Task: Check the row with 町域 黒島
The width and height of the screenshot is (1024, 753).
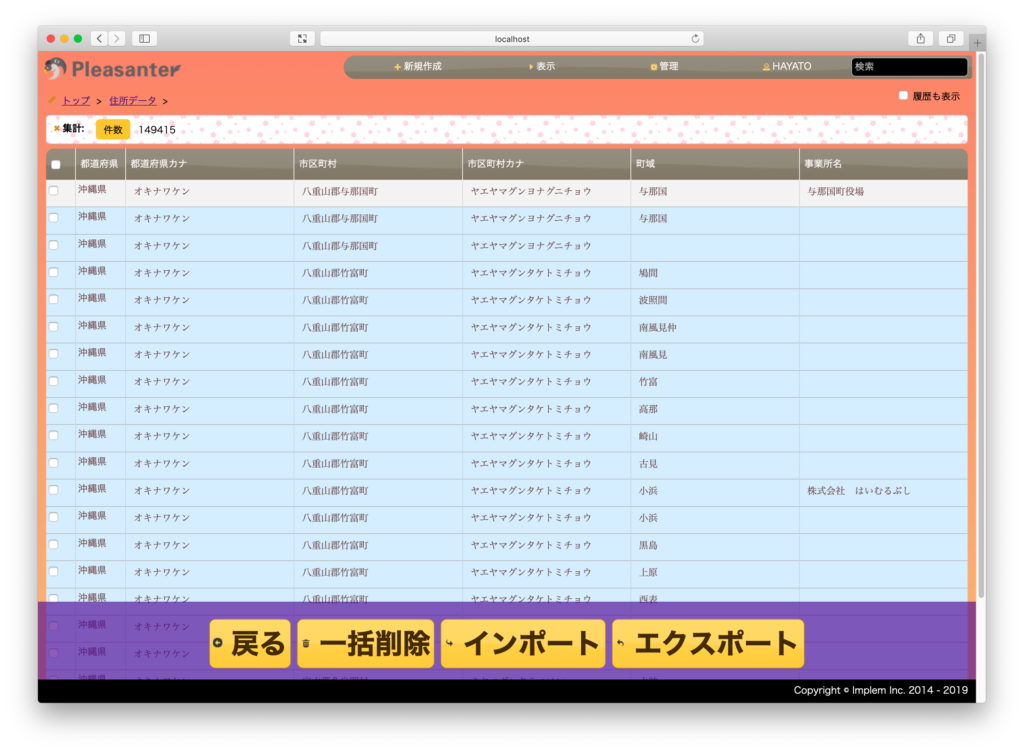Action: click(x=54, y=545)
